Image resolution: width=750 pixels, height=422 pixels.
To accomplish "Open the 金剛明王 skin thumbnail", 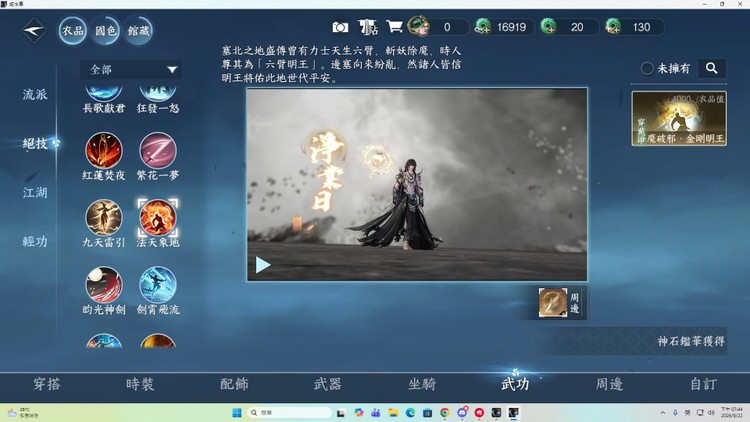I will point(679,119).
